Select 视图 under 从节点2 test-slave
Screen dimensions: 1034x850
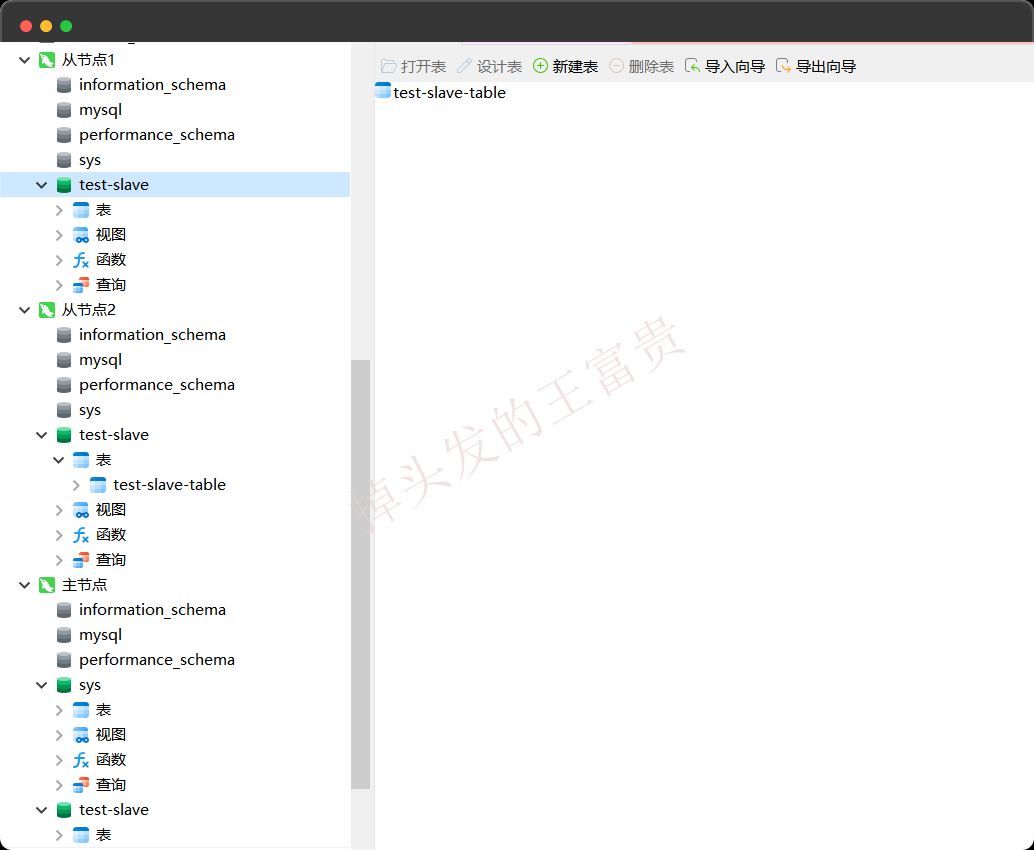click(111, 510)
